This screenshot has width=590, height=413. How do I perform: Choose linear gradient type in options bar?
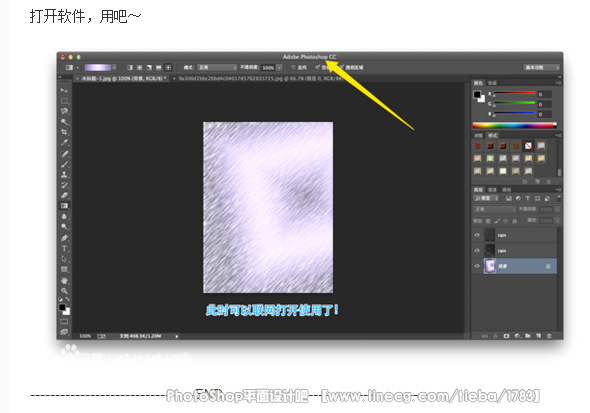(x=130, y=67)
